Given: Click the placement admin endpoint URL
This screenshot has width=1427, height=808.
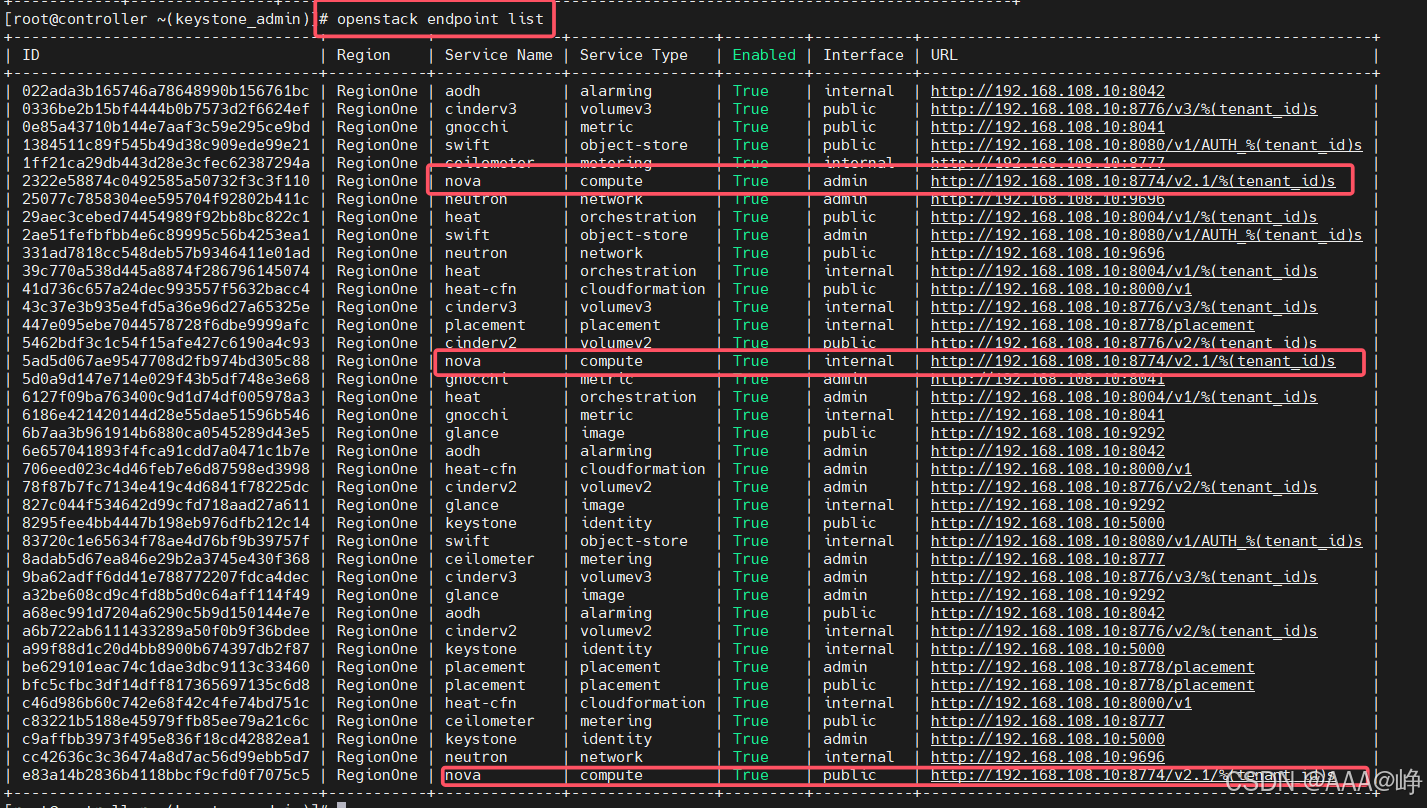Looking at the screenshot, I should pyautogui.click(x=1093, y=667).
